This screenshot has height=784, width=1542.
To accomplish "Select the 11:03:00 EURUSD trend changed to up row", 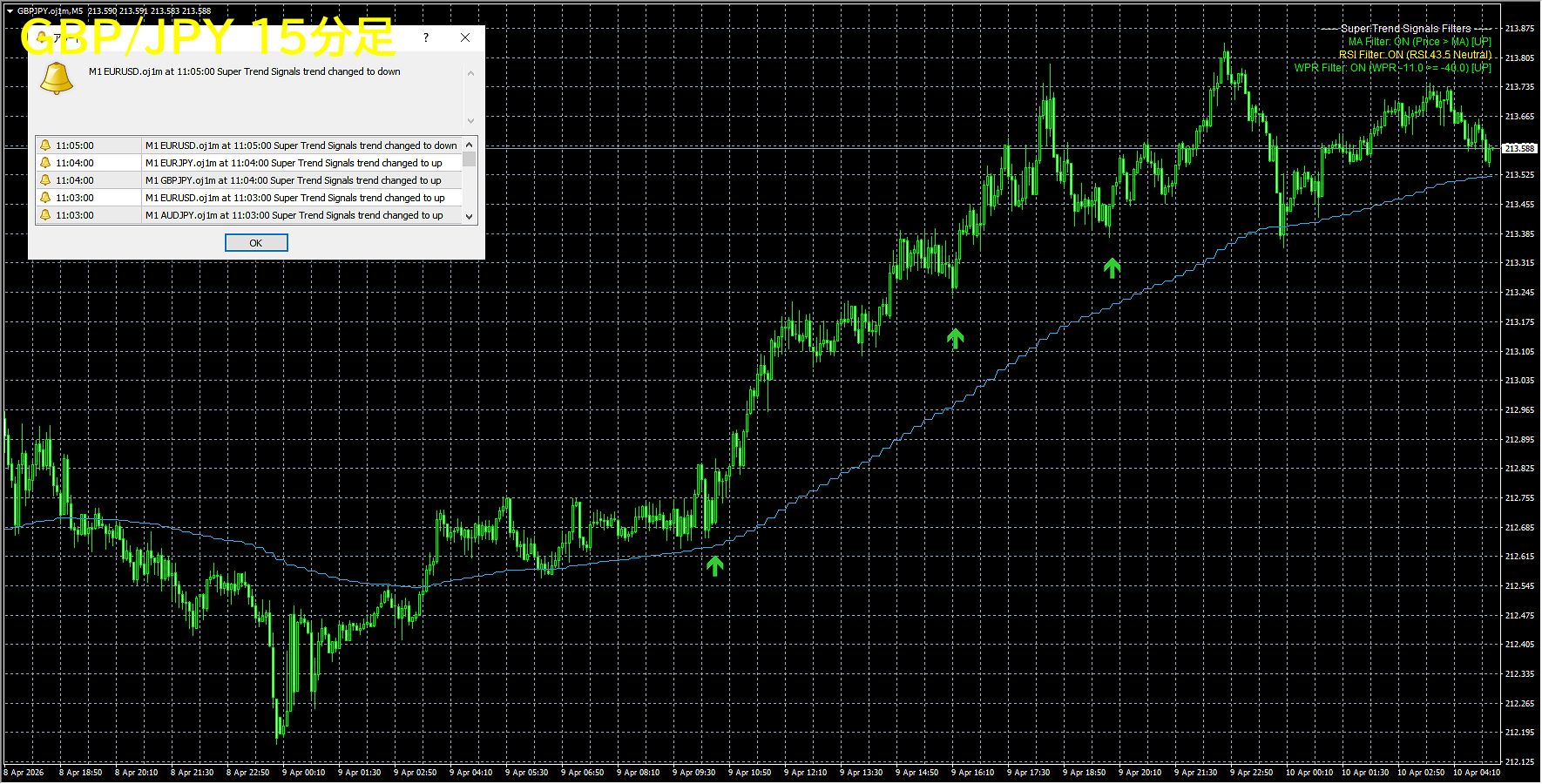I will point(294,198).
